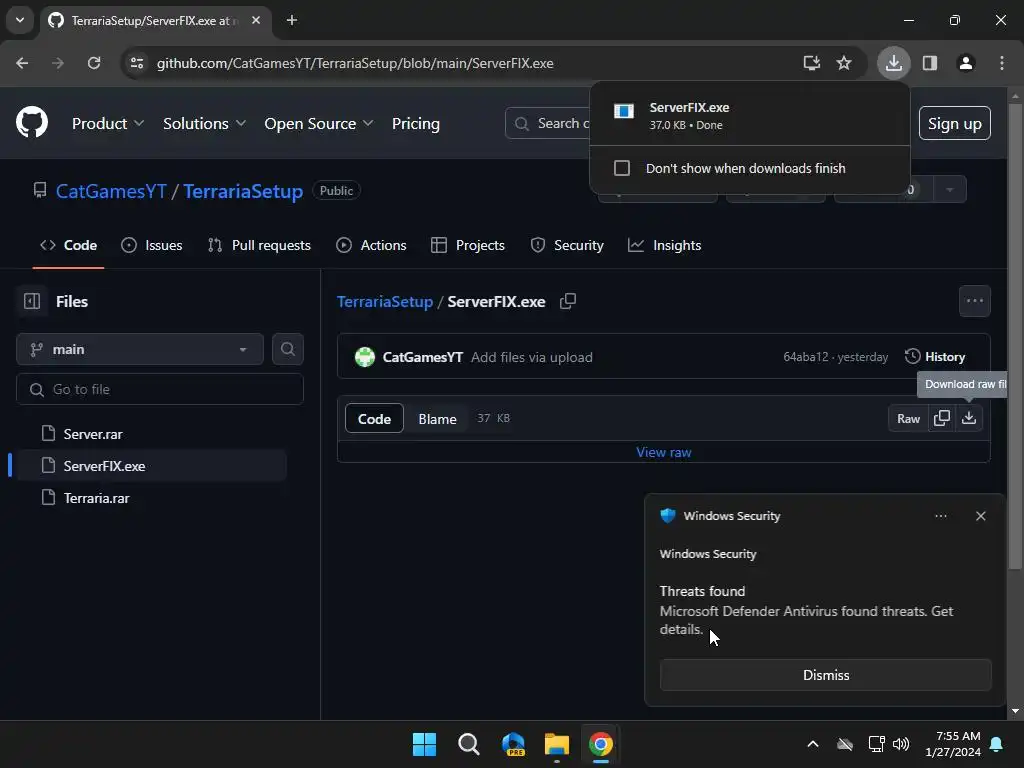Open the tab search dropdown arrow
This screenshot has height=768, width=1024.
[20, 20]
